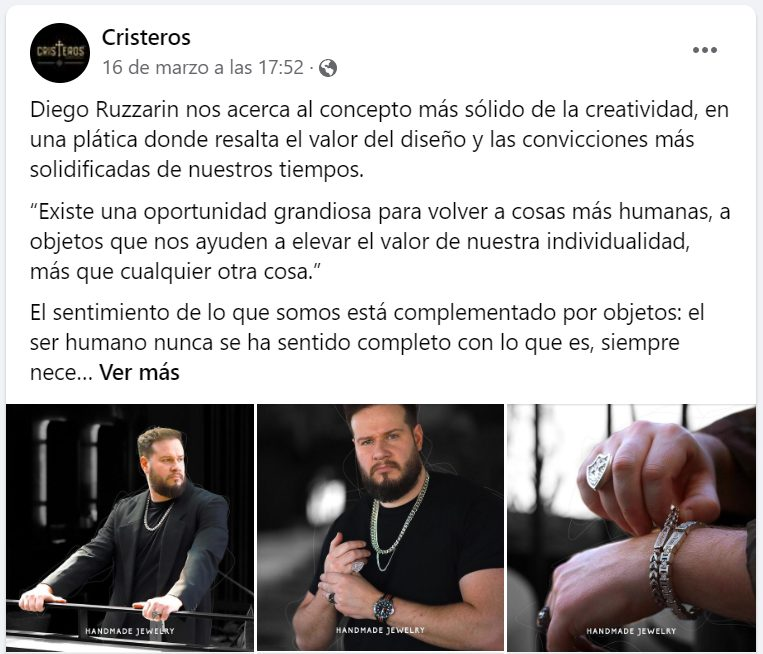The width and height of the screenshot is (763, 654).
Task: Open the Cristeros round profile logo
Action: [60, 53]
